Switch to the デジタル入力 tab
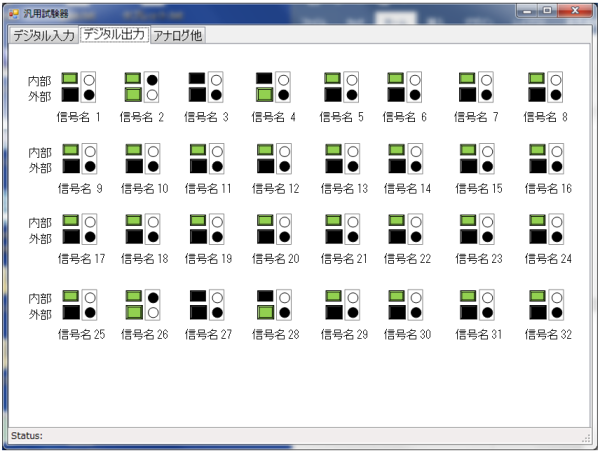Image resolution: width=600 pixels, height=453 pixels. (43, 36)
